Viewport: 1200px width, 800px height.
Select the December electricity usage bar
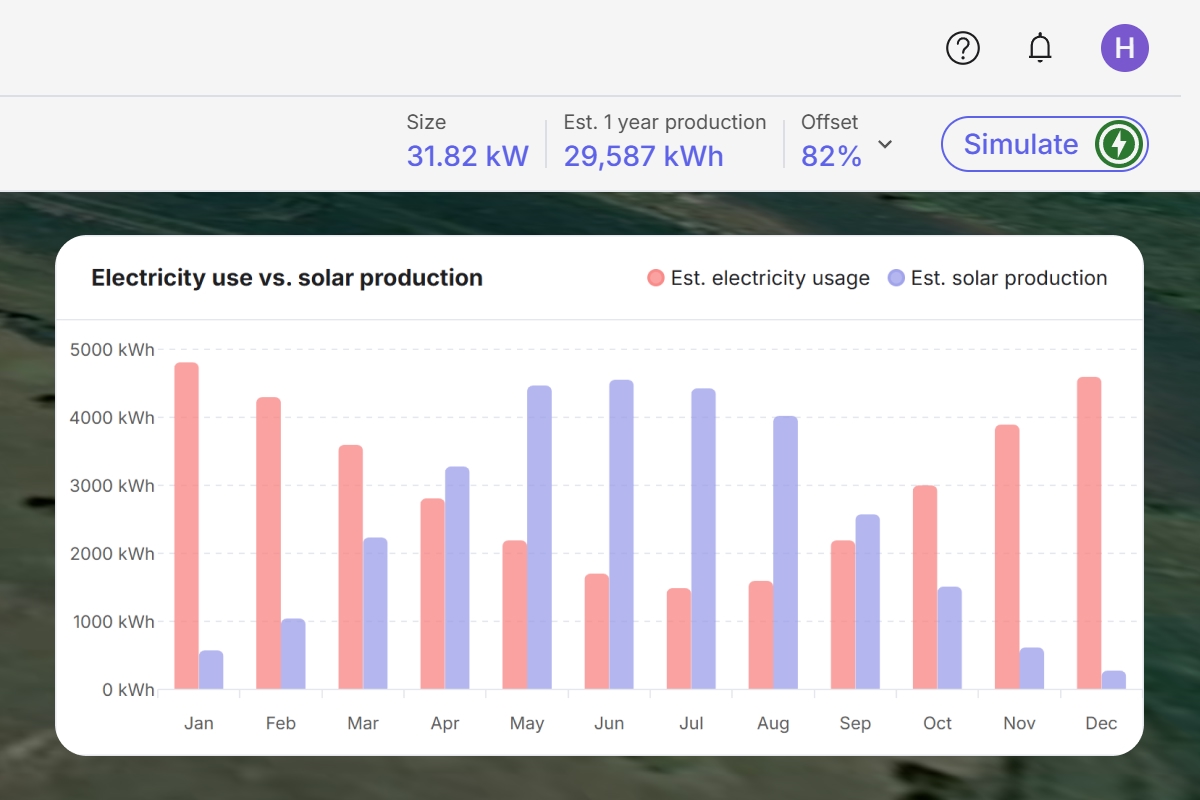(x=1089, y=533)
